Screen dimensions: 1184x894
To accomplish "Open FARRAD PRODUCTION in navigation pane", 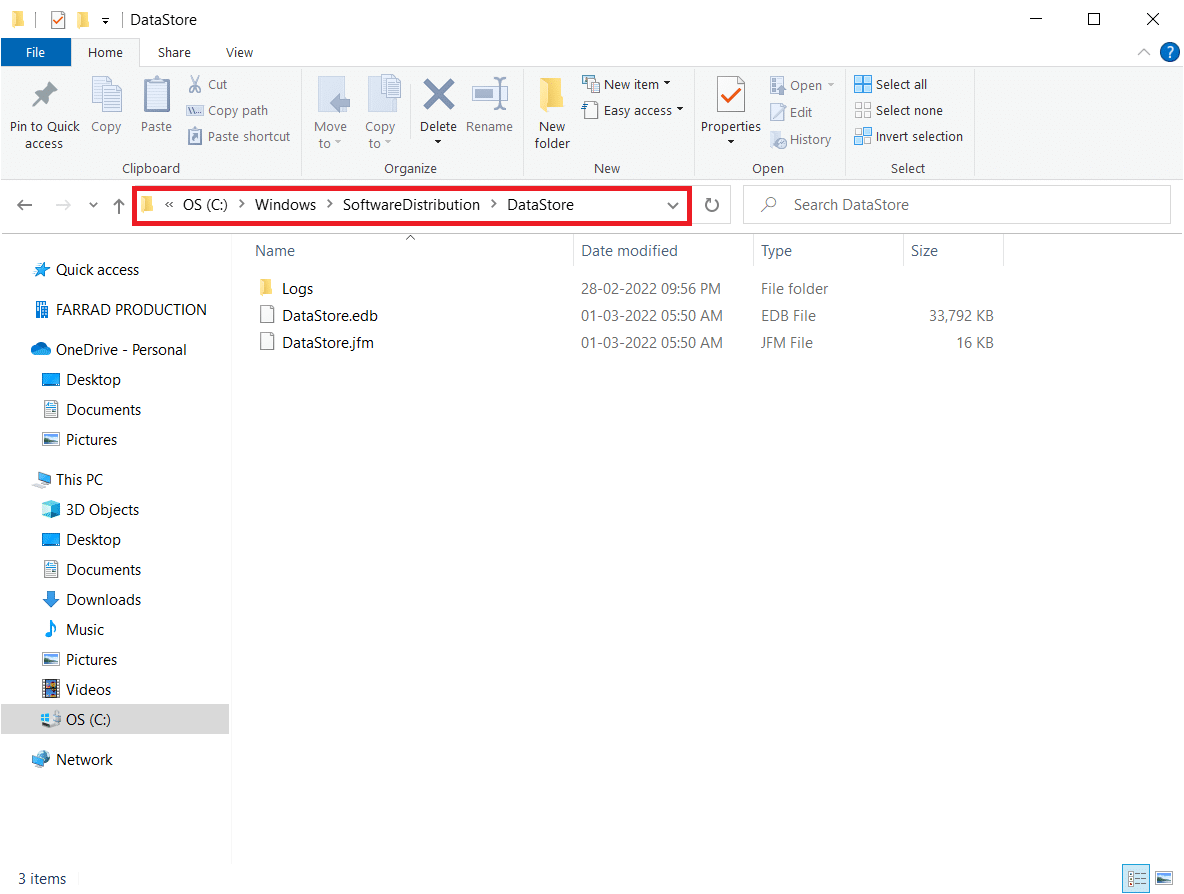I will (x=131, y=310).
